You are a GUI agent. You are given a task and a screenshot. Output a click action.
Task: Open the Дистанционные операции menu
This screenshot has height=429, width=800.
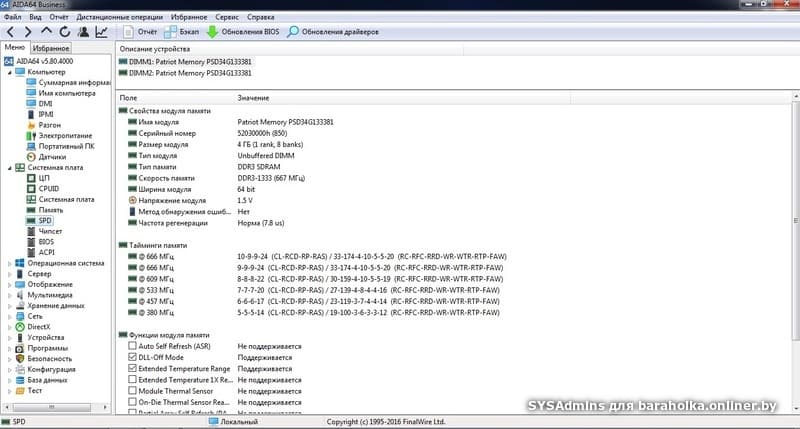pos(119,17)
